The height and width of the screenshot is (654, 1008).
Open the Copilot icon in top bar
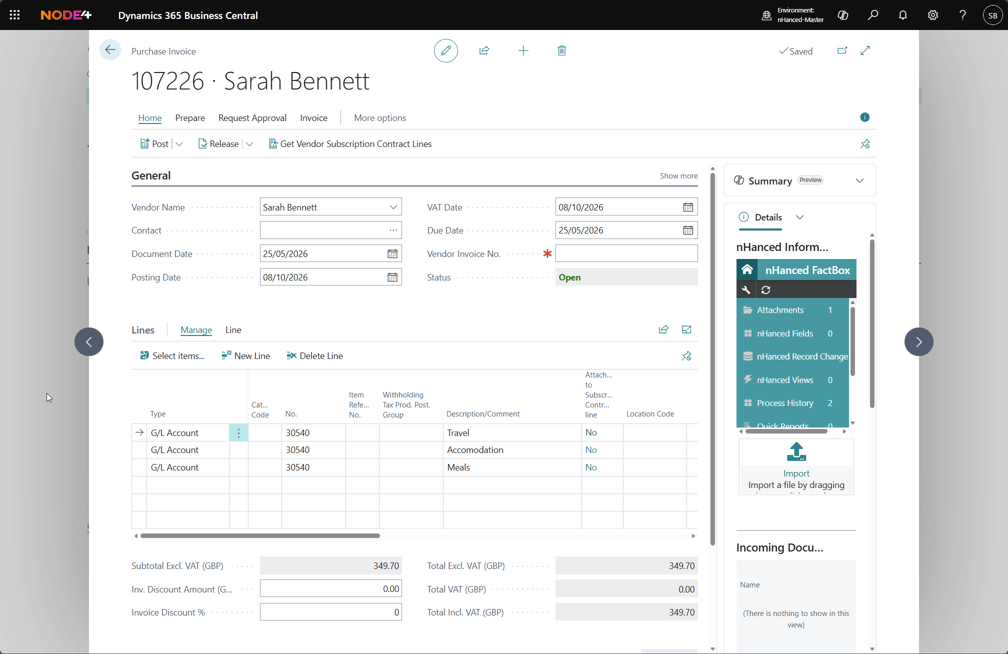point(843,15)
